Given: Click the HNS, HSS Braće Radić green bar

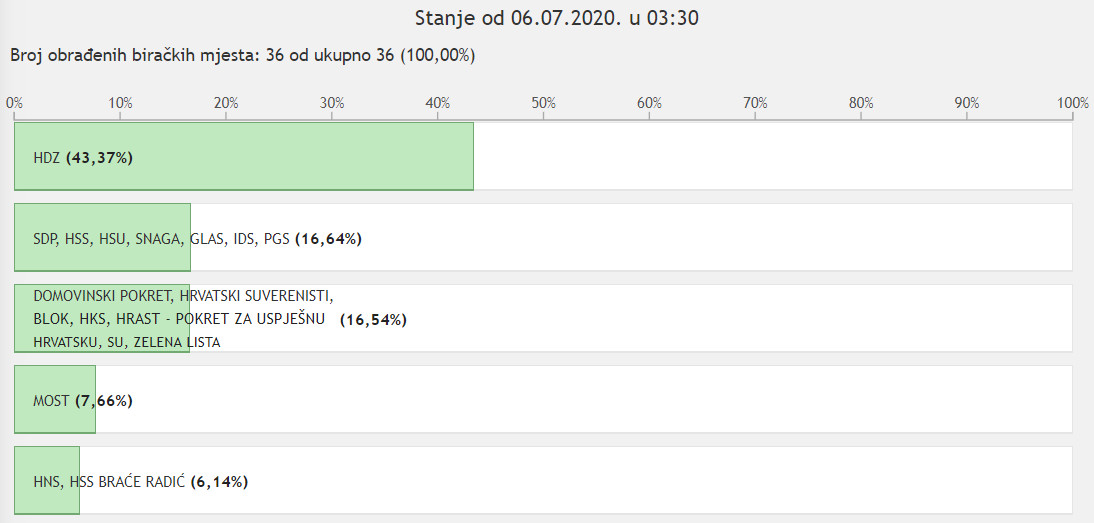Looking at the screenshot, I should point(47,480).
